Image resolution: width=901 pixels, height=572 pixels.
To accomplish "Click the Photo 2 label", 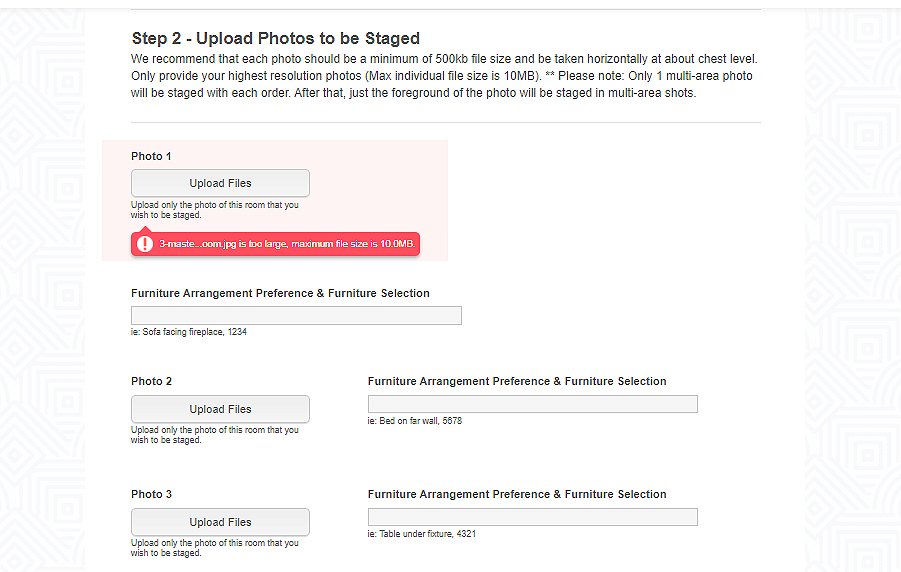I will tap(151, 381).
